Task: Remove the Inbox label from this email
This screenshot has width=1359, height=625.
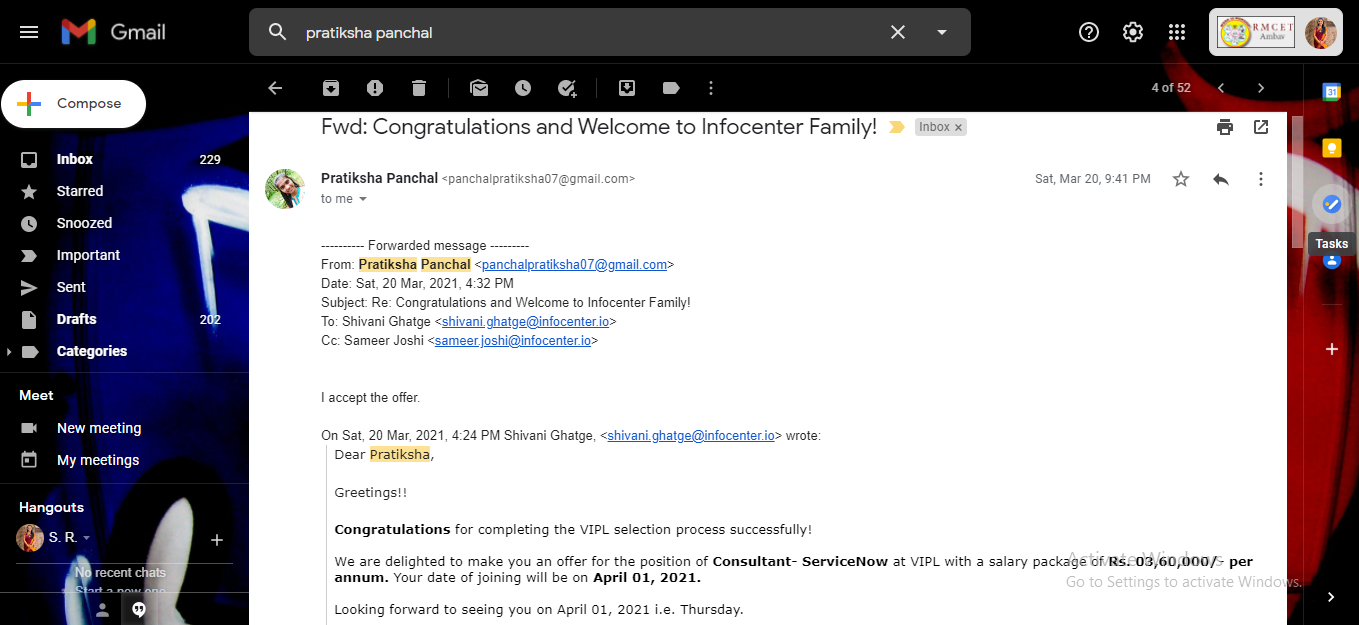Action: point(958,127)
